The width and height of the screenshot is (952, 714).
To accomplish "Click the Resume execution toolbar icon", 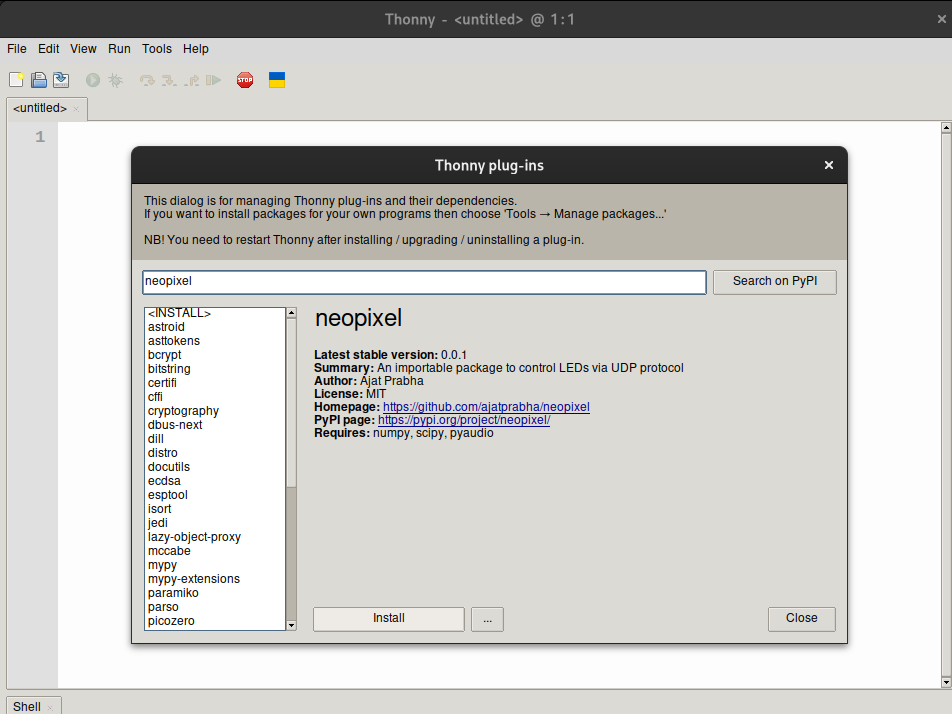I will [x=213, y=80].
